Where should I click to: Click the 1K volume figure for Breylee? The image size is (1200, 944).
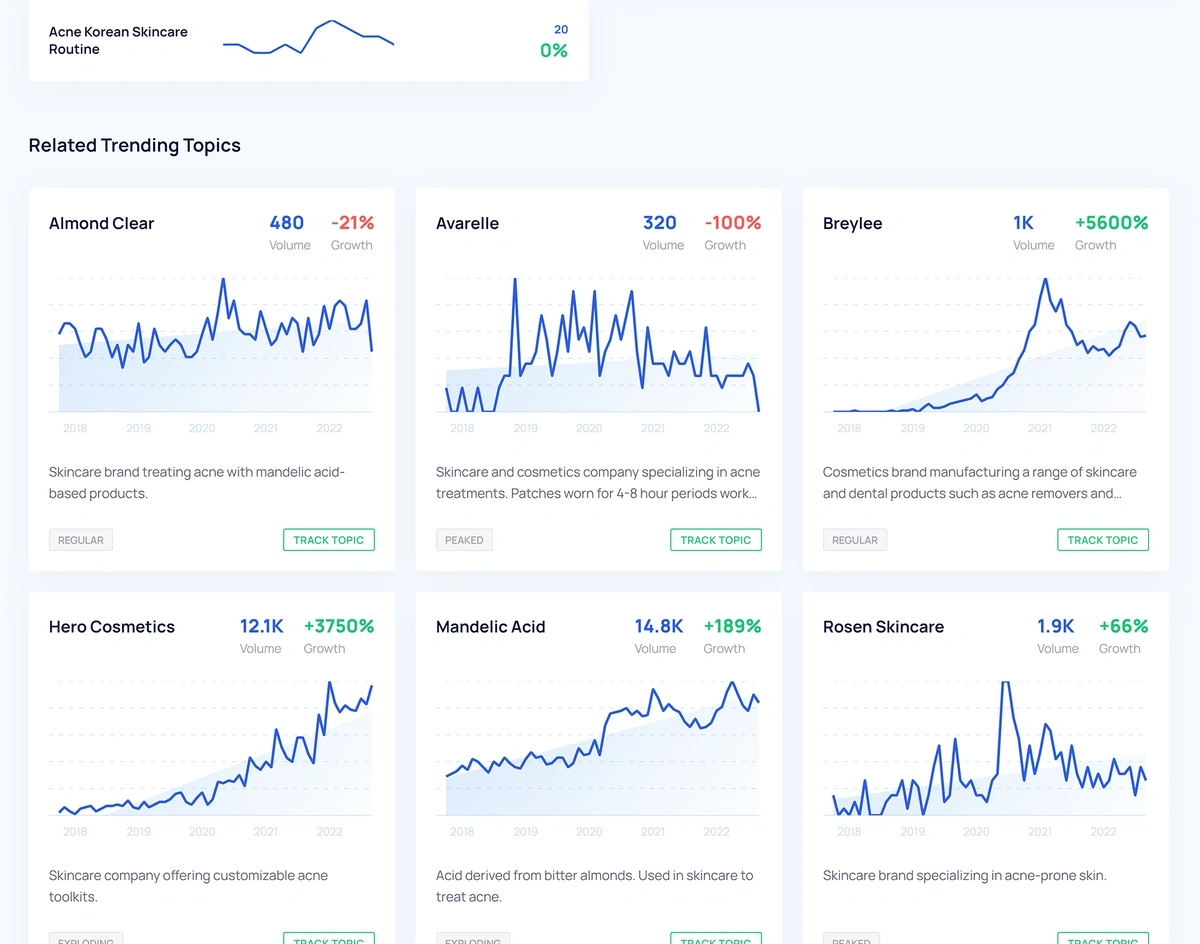[x=1023, y=223]
